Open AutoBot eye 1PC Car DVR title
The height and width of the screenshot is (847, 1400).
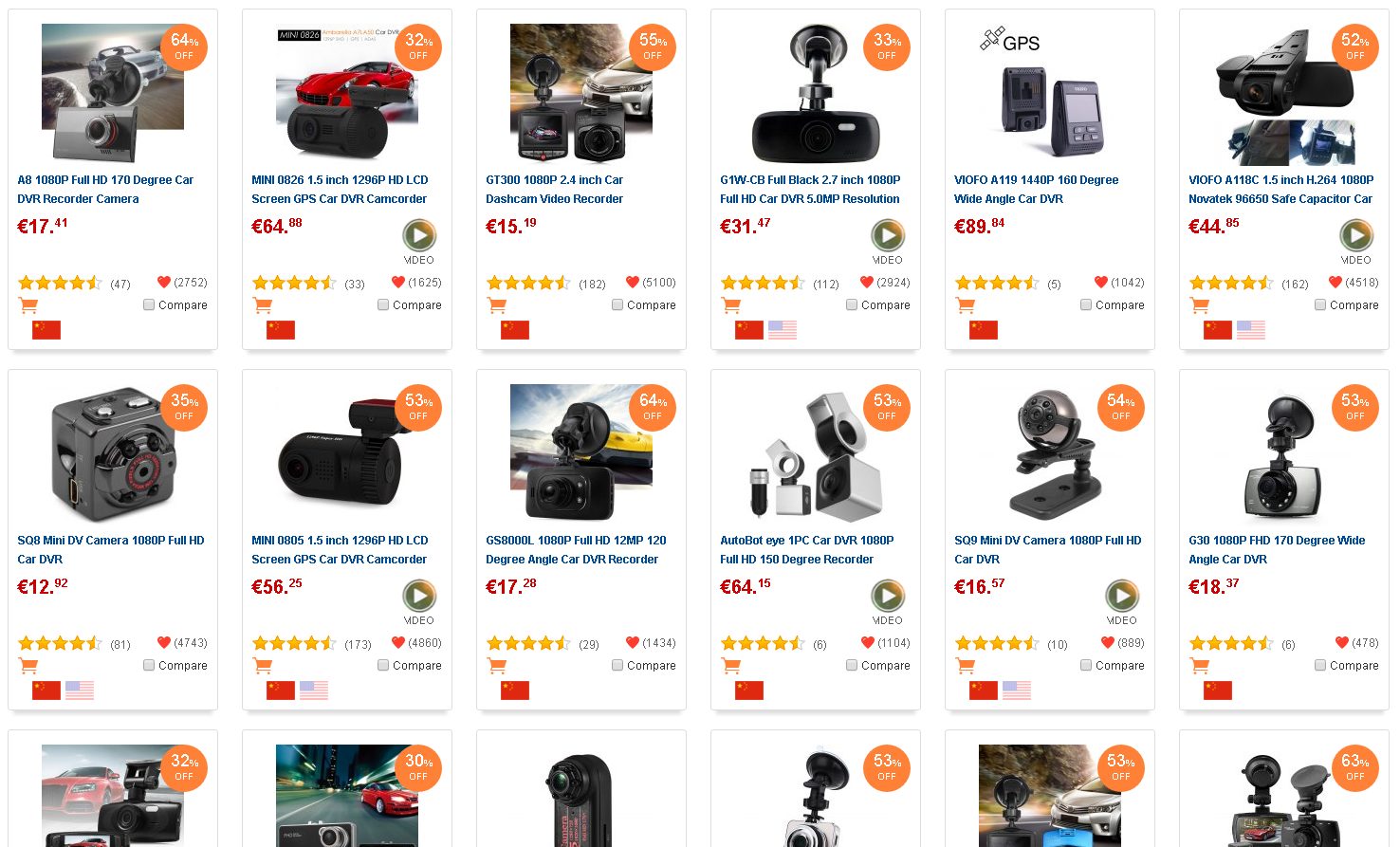click(x=806, y=549)
